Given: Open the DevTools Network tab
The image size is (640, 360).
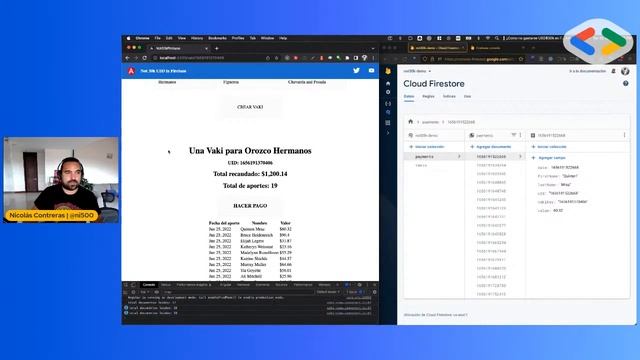Looking at the screenshot, I should [243, 285].
